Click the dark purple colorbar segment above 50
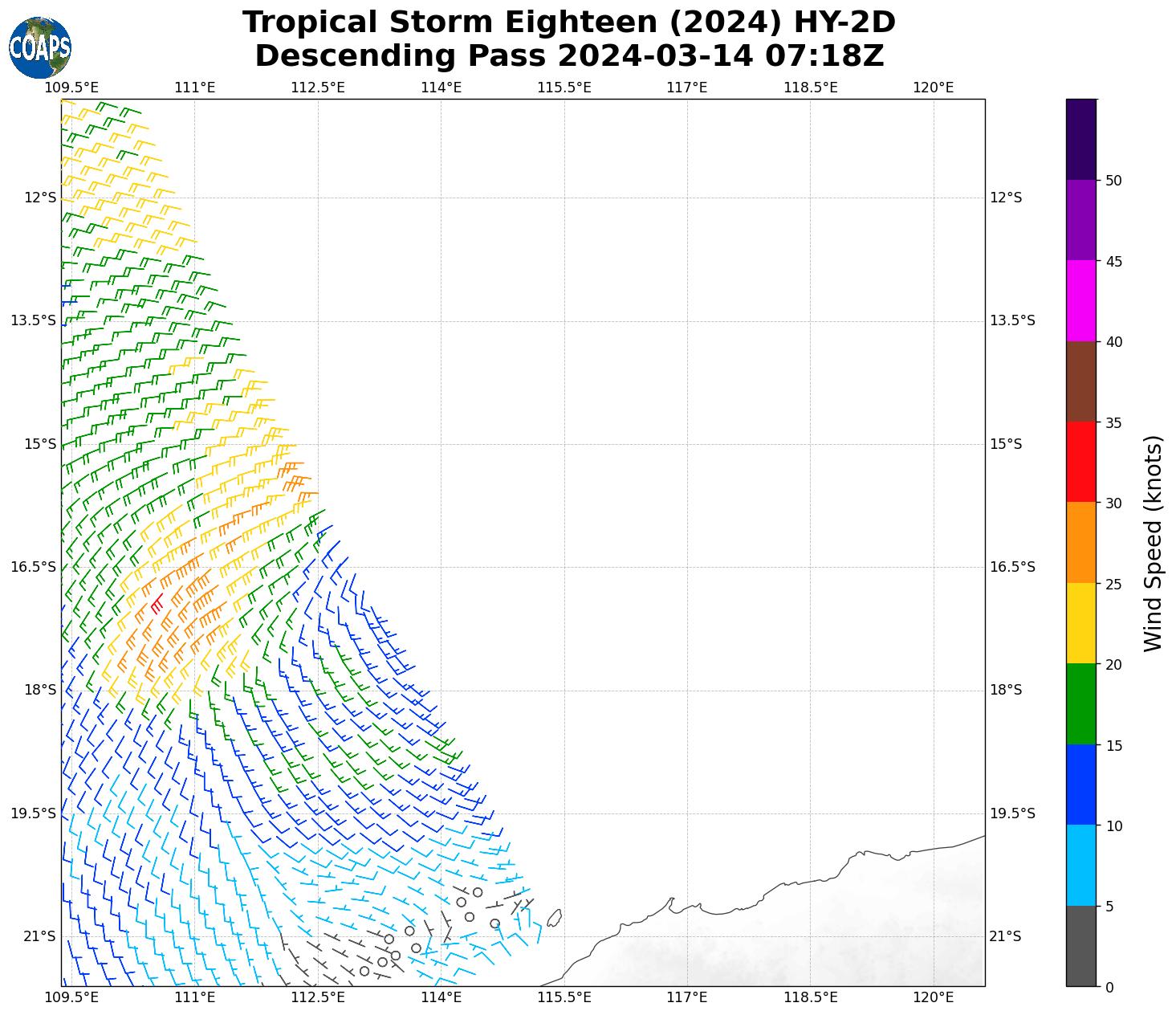Image resolution: width=1176 pixels, height=1015 pixels. (x=1080, y=139)
